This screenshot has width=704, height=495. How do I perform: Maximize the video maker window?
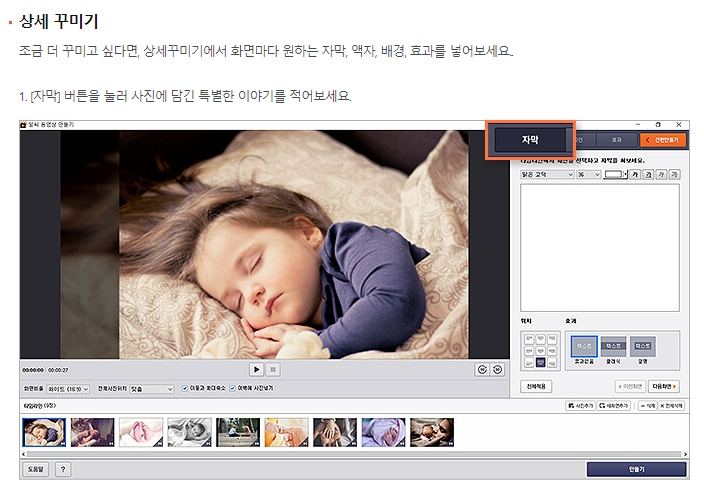(x=658, y=124)
